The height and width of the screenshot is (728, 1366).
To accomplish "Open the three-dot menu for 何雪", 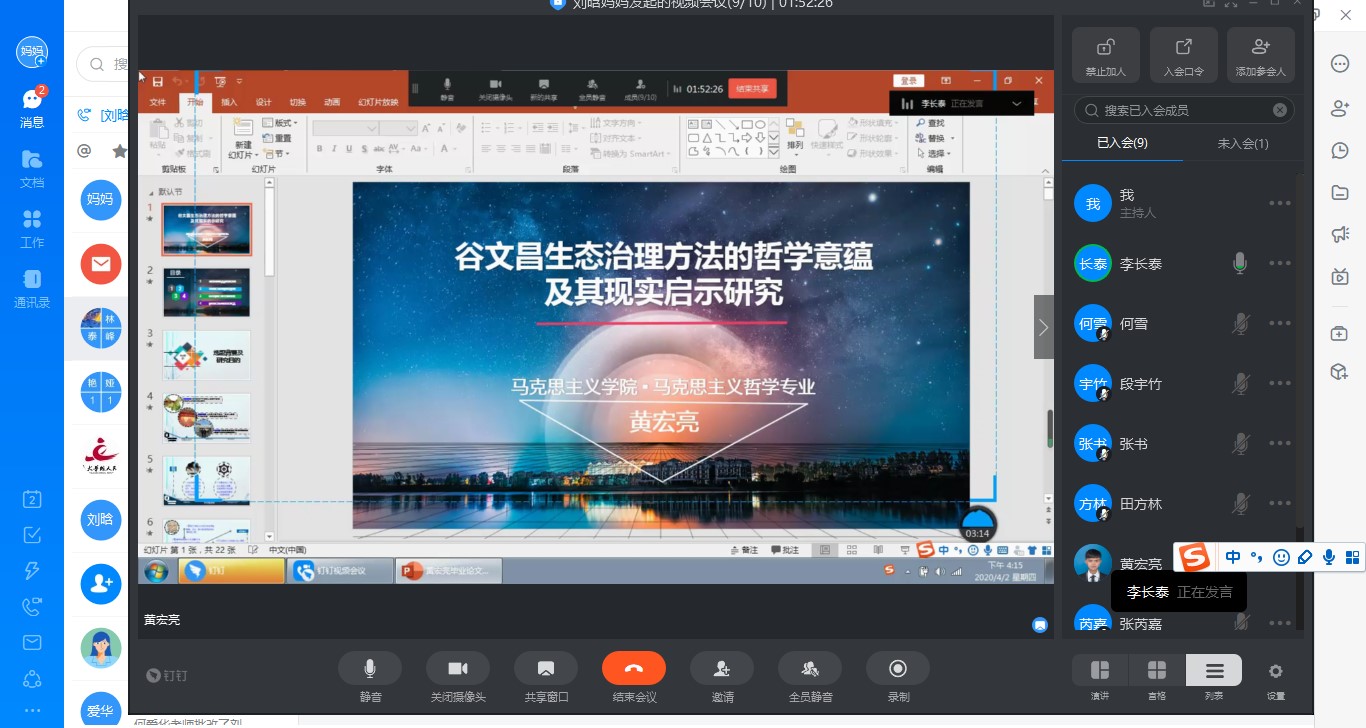I will click(1280, 324).
